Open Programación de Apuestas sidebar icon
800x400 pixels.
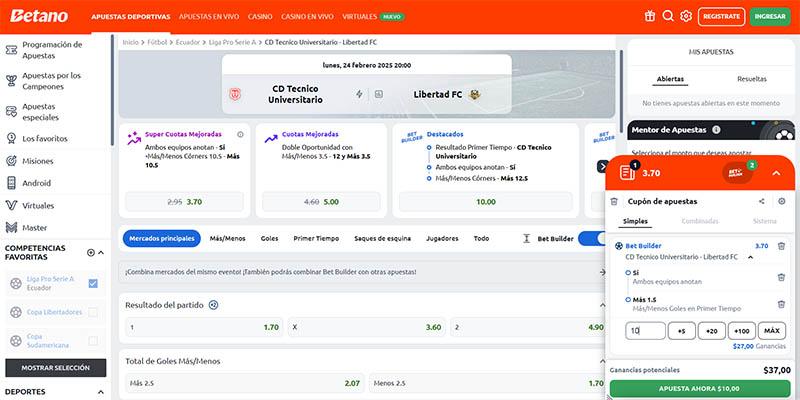point(11,50)
